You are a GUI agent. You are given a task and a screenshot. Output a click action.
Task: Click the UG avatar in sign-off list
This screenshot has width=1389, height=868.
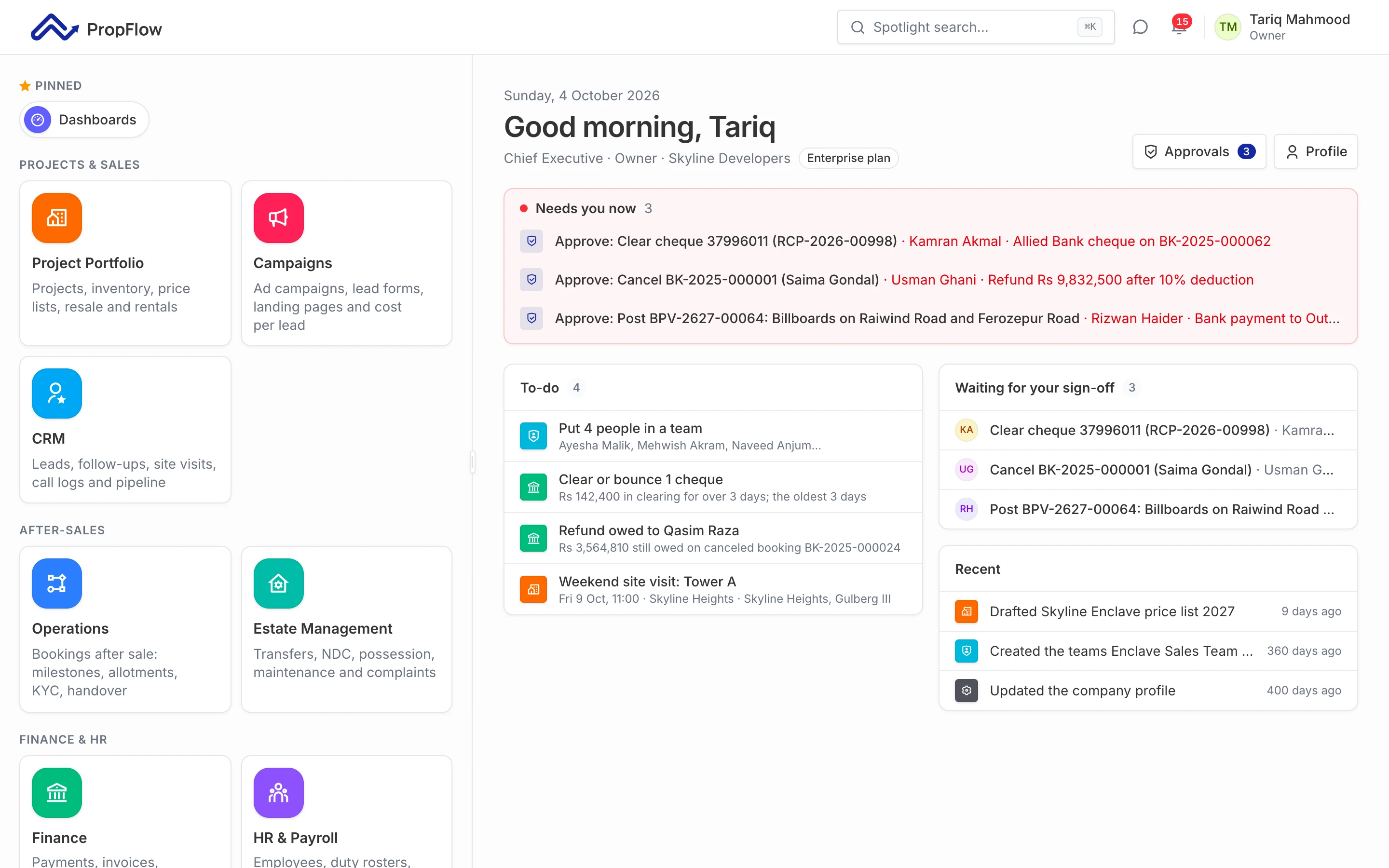pyautogui.click(x=967, y=470)
